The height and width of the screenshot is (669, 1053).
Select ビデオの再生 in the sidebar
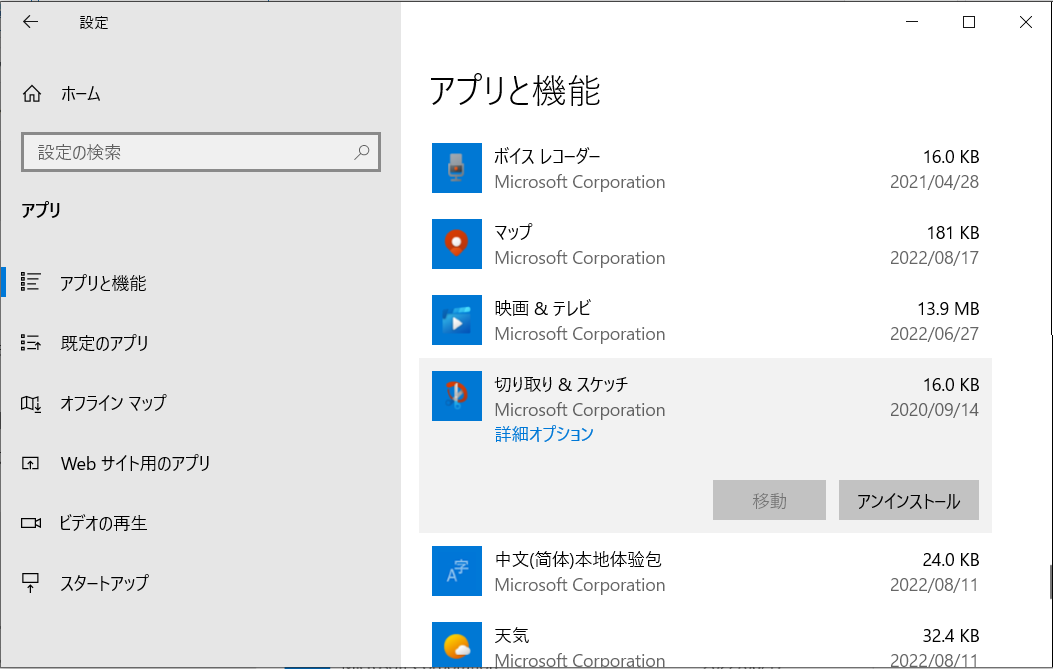pyautogui.click(x=102, y=523)
